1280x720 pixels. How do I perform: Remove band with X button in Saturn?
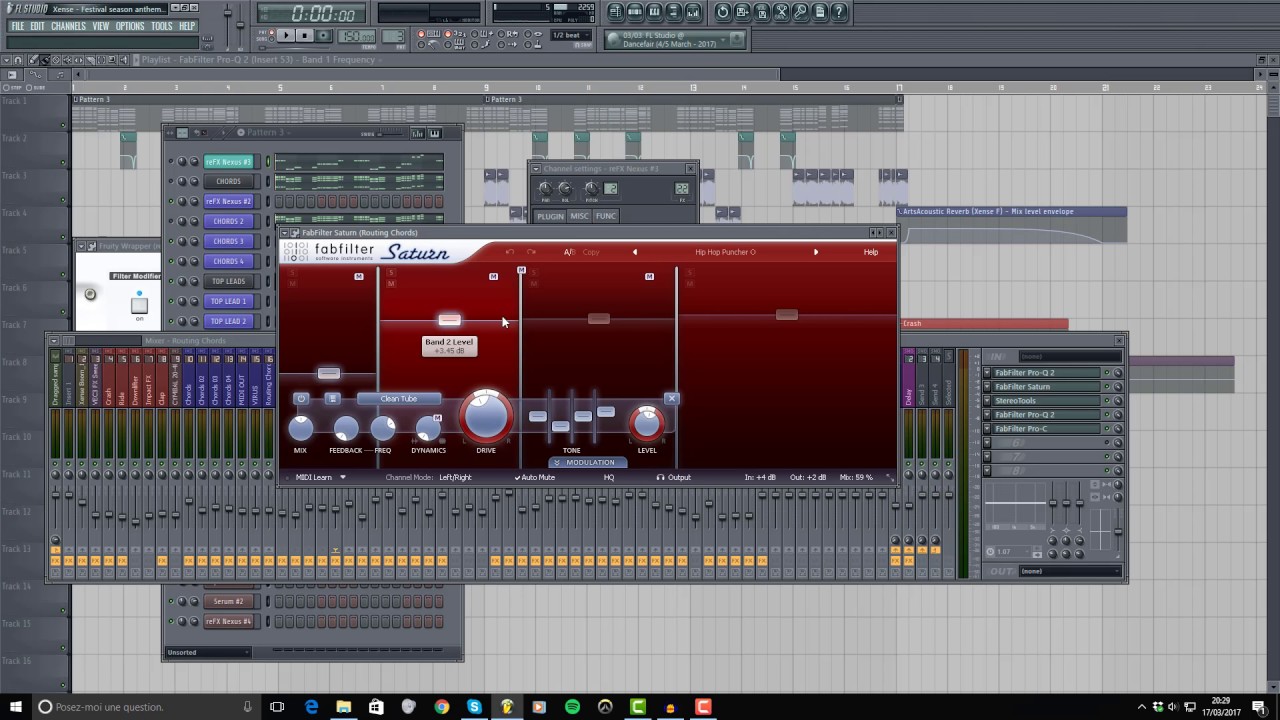click(x=672, y=398)
